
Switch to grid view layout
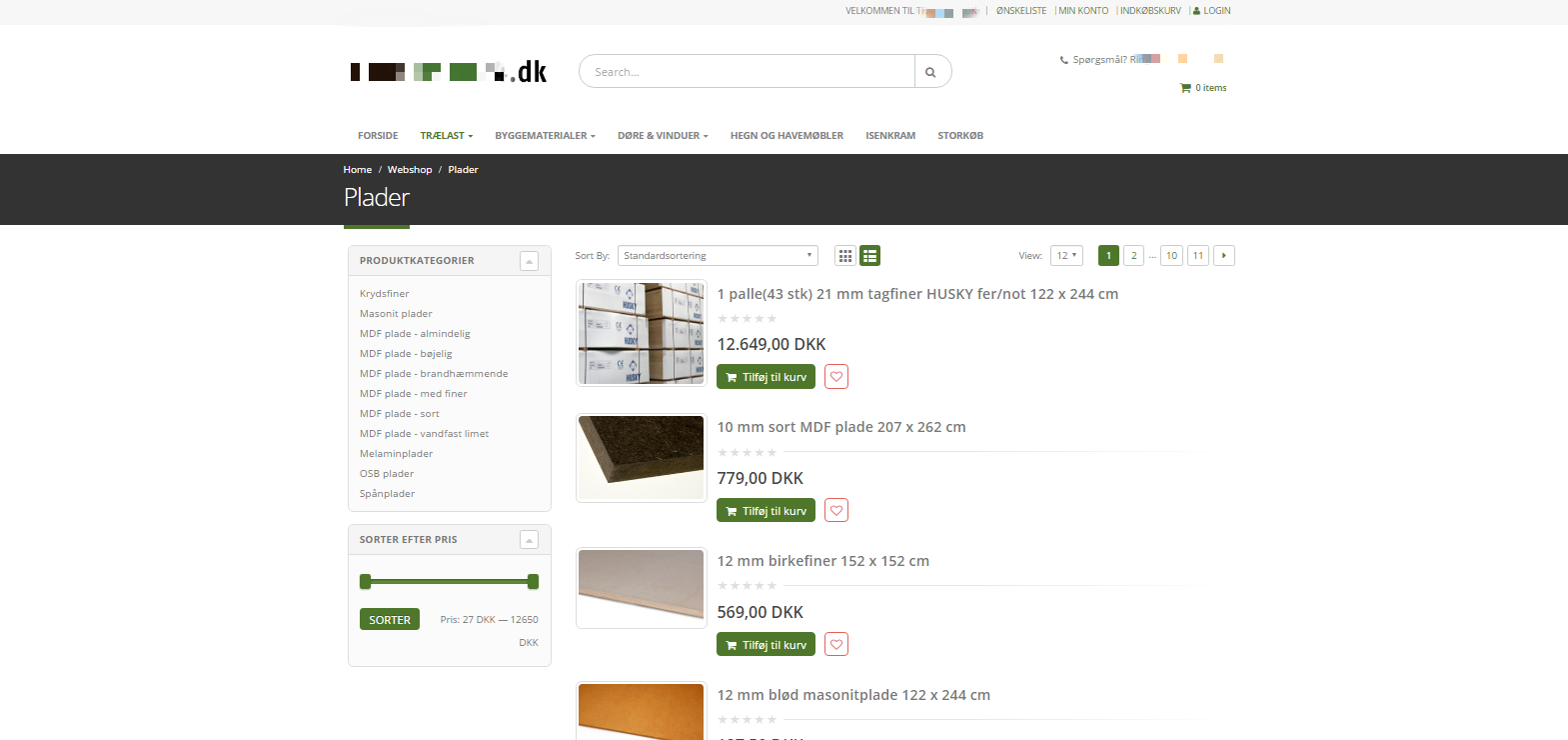845,256
